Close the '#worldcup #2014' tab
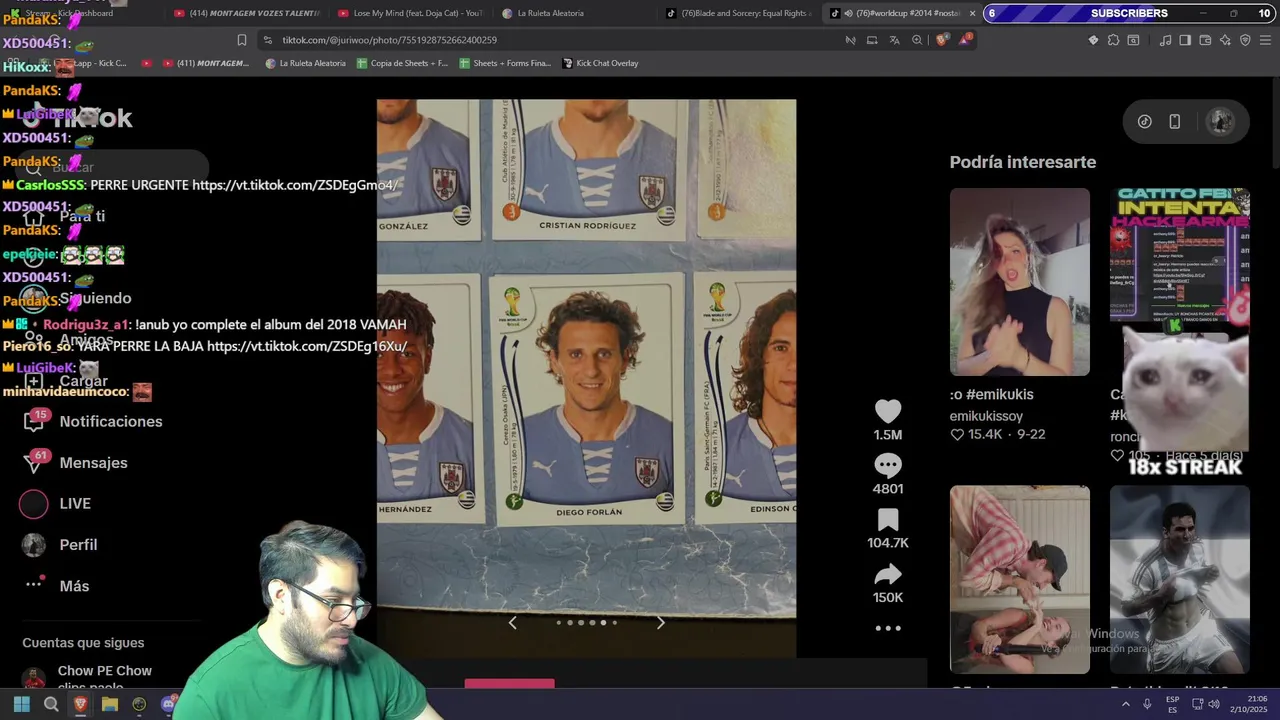The width and height of the screenshot is (1280, 720). coord(972,13)
